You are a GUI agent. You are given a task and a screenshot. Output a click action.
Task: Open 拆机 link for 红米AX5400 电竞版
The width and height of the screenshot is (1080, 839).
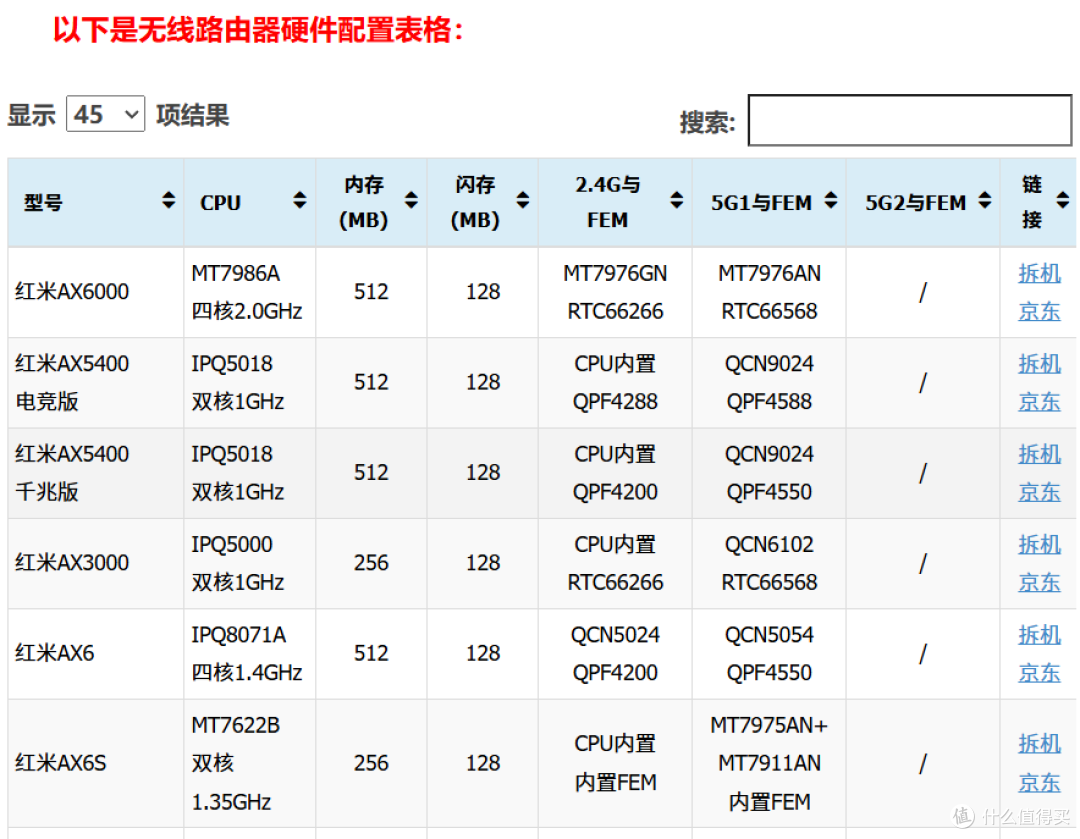coord(1039,364)
